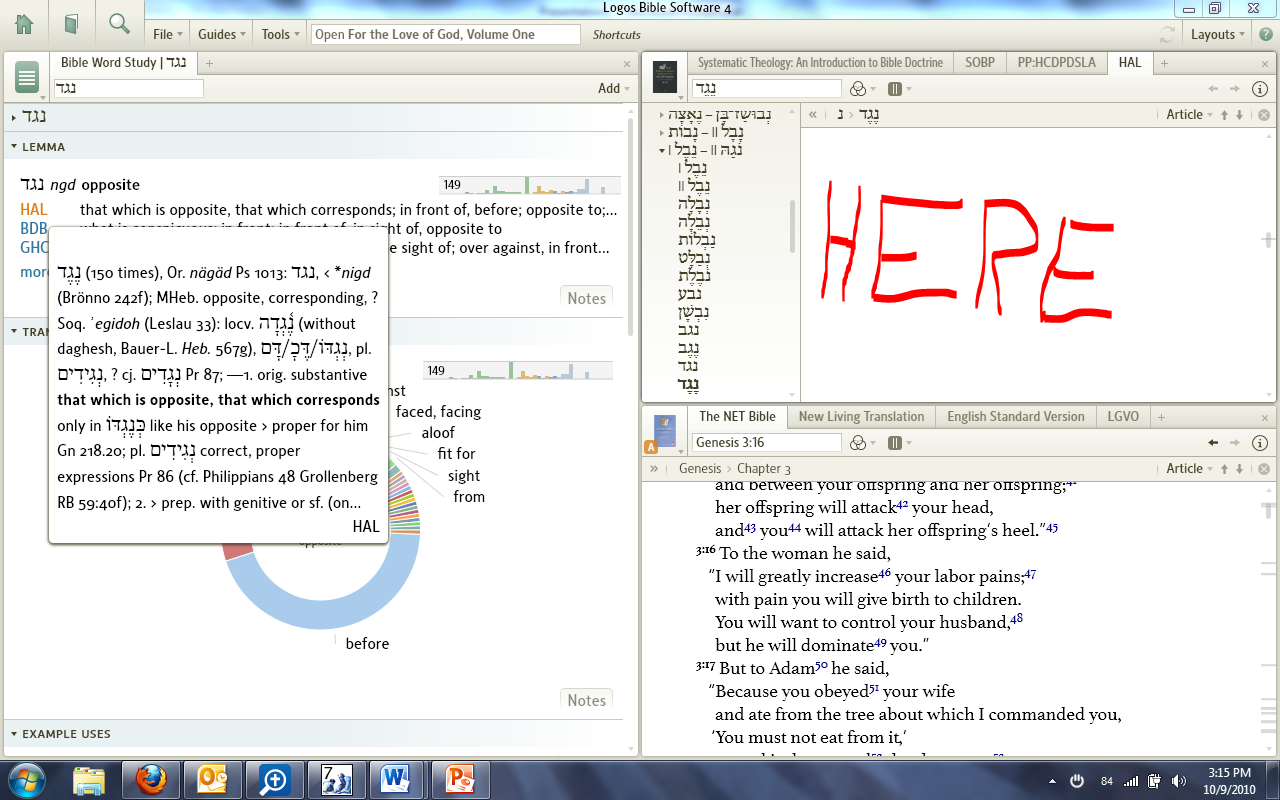1280x800 pixels.
Task: Click the command box reading Open For the Love of God
Action: tap(445, 34)
